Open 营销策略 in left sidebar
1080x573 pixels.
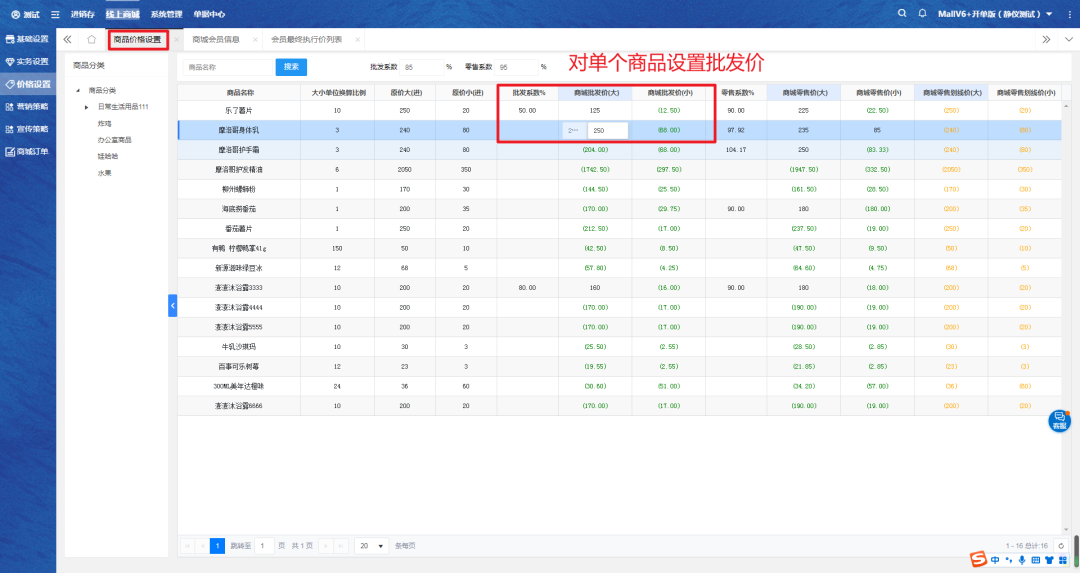[30, 107]
